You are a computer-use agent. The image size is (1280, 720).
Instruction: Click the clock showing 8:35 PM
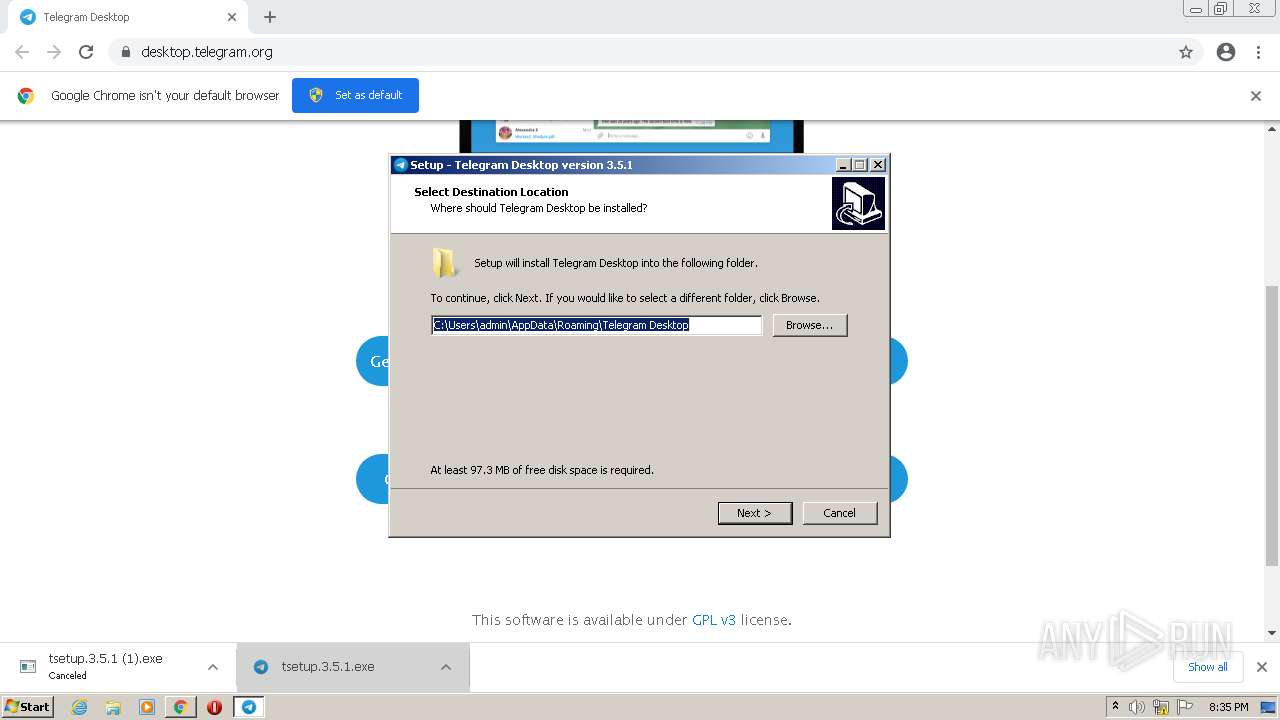pyautogui.click(x=1228, y=707)
